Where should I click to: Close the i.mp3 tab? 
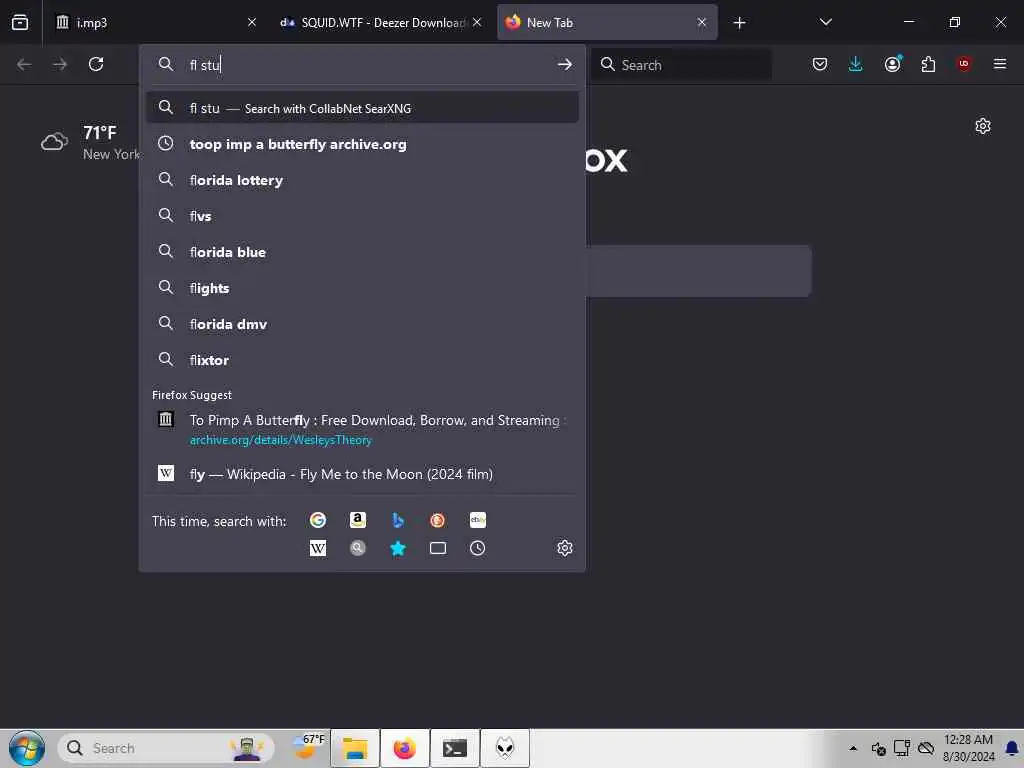(x=252, y=22)
